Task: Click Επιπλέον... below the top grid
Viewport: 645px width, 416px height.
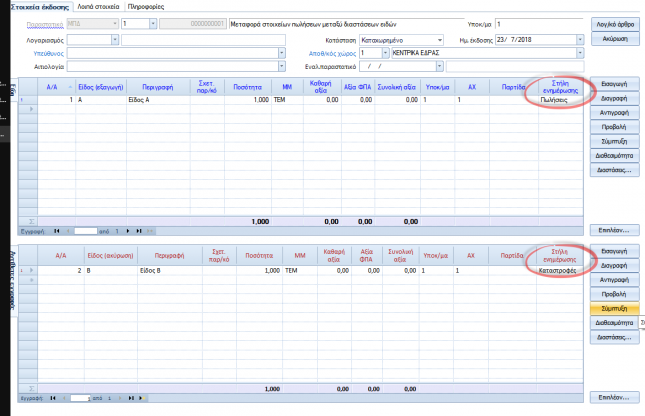Action: point(614,230)
